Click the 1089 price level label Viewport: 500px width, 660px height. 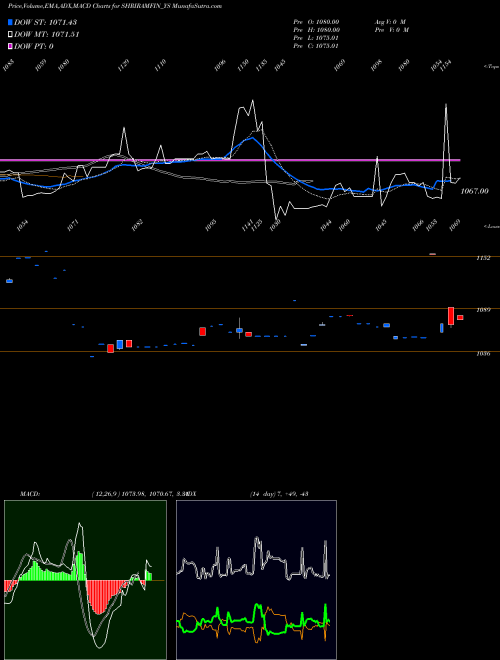[483, 310]
